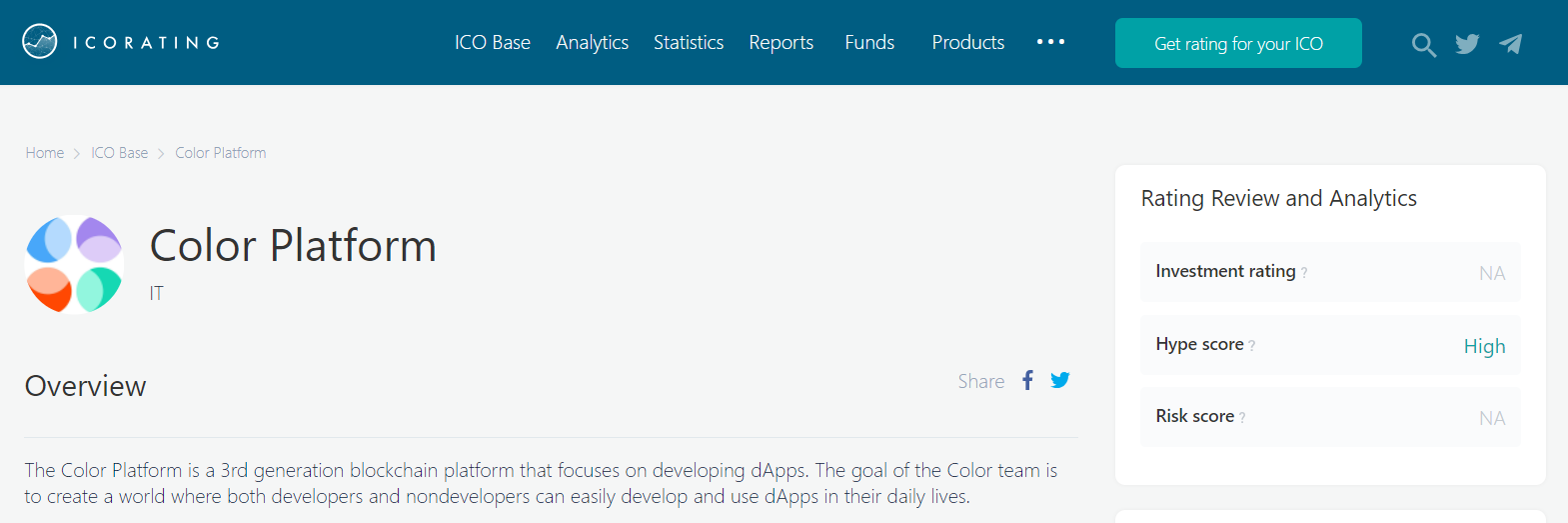Click Get rating for your ICO button

1238,43
